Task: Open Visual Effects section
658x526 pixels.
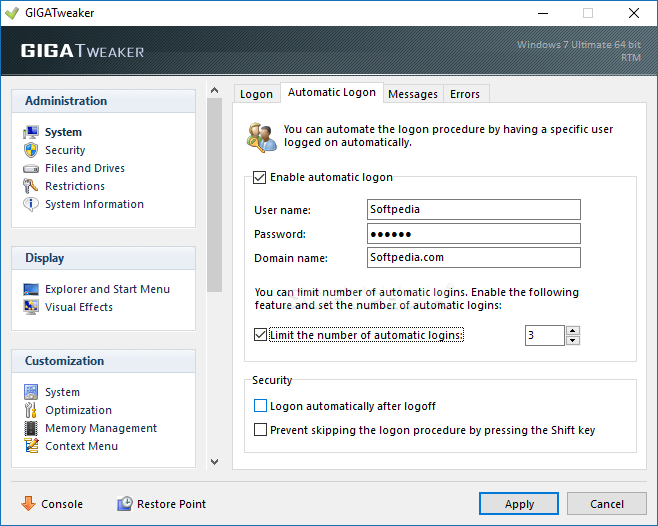Action: [x=79, y=307]
